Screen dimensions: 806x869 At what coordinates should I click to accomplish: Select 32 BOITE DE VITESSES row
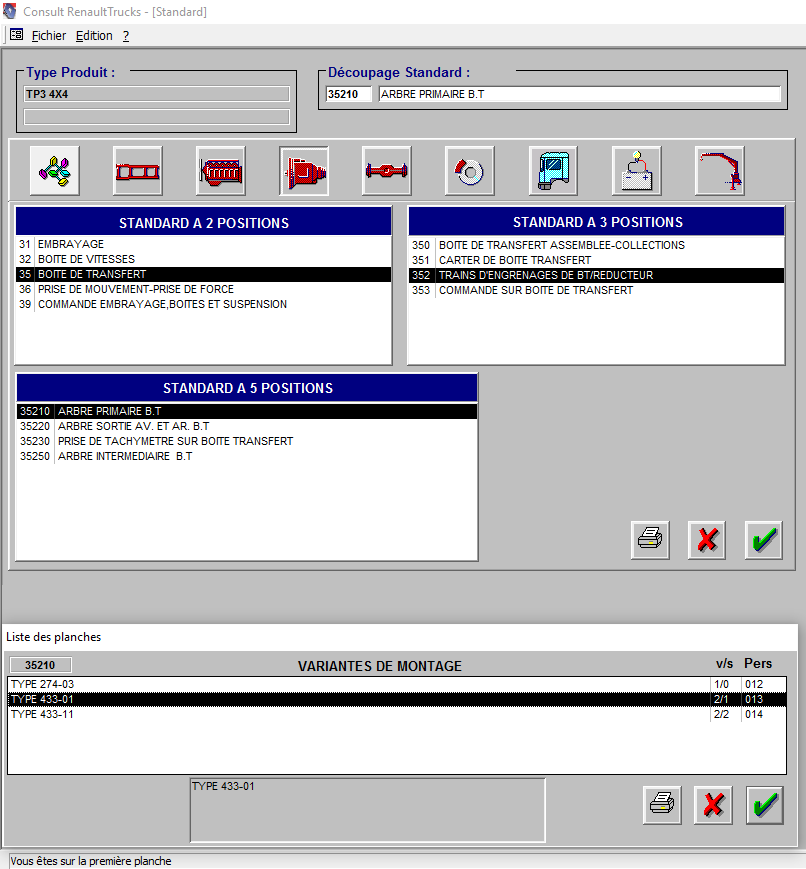[x=86, y=259]
